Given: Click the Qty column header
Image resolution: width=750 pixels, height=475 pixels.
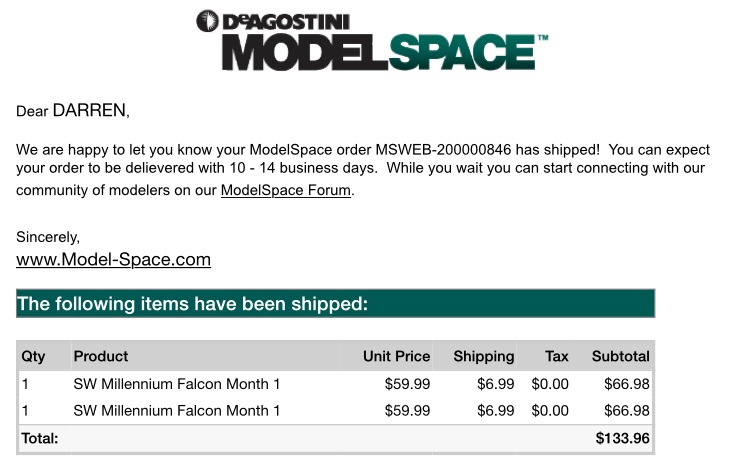Looking at the screenshot, I should [33, 356].
